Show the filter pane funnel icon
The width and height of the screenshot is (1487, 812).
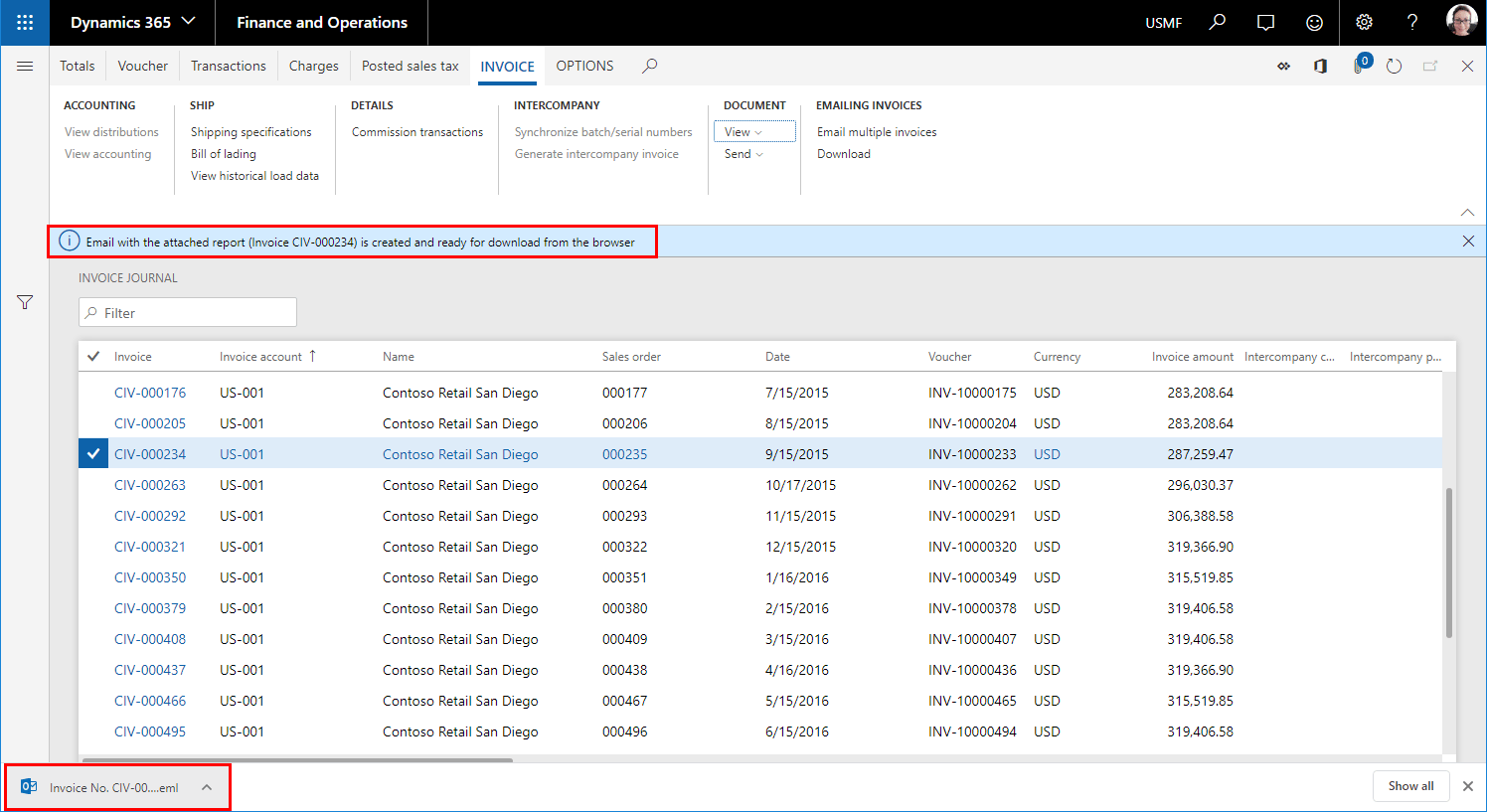(x=25, y=302)
